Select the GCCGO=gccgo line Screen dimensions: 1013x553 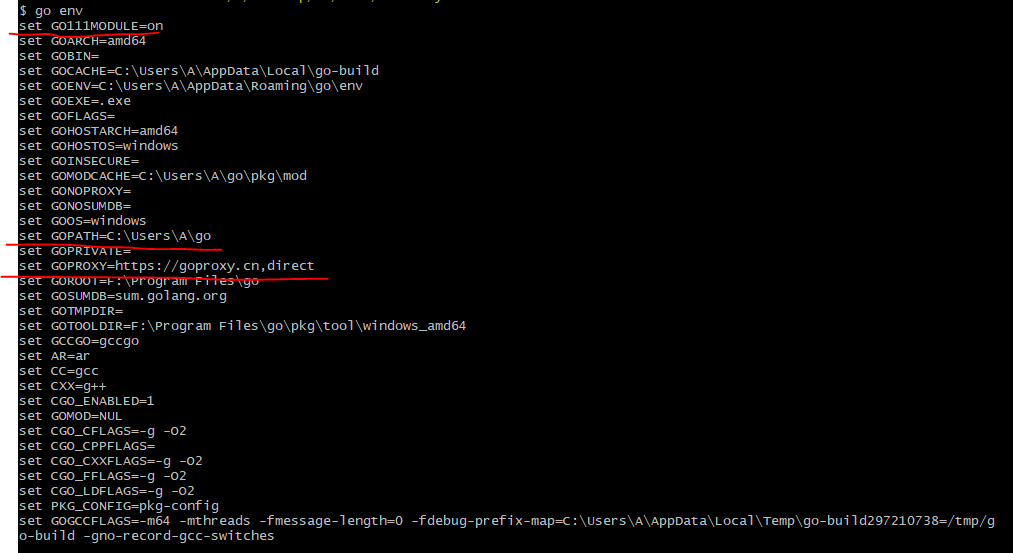(78, 340)
